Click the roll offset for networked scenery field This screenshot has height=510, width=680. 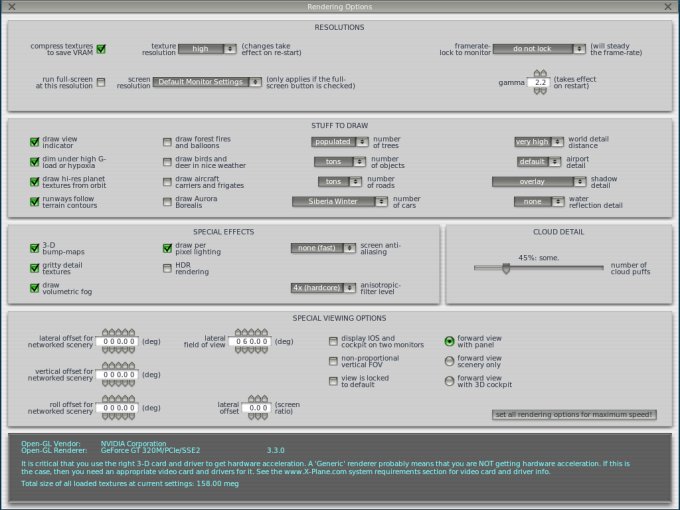pyautogui.click(x=117, y=408)
